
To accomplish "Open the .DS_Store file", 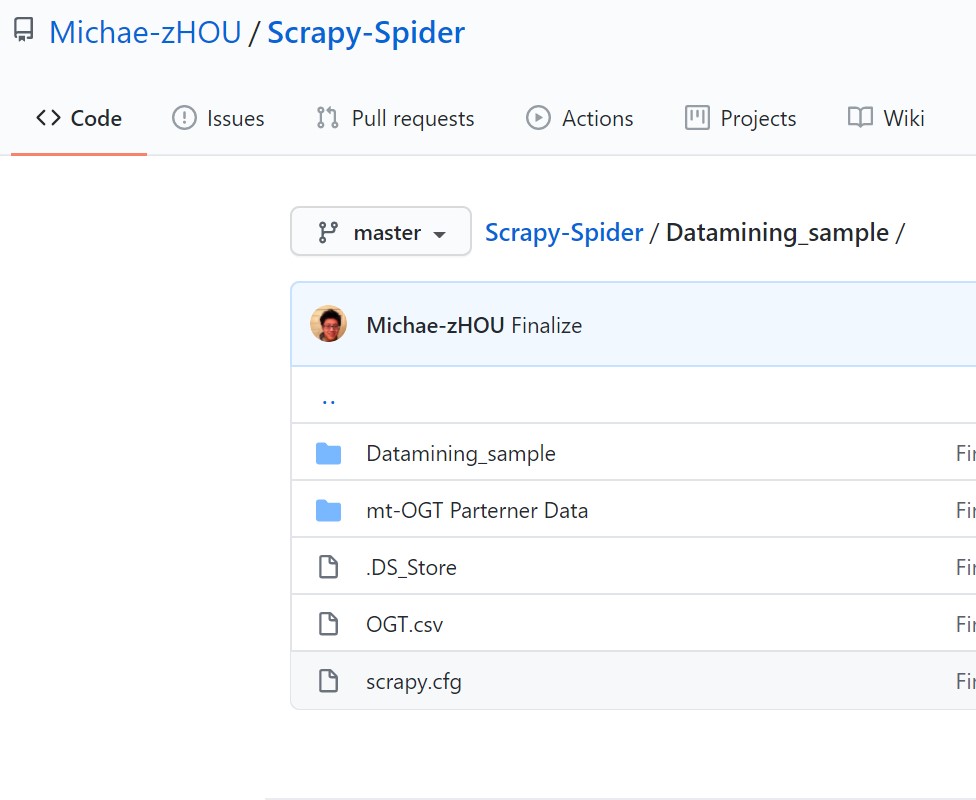I will click(x=411, y=568).
